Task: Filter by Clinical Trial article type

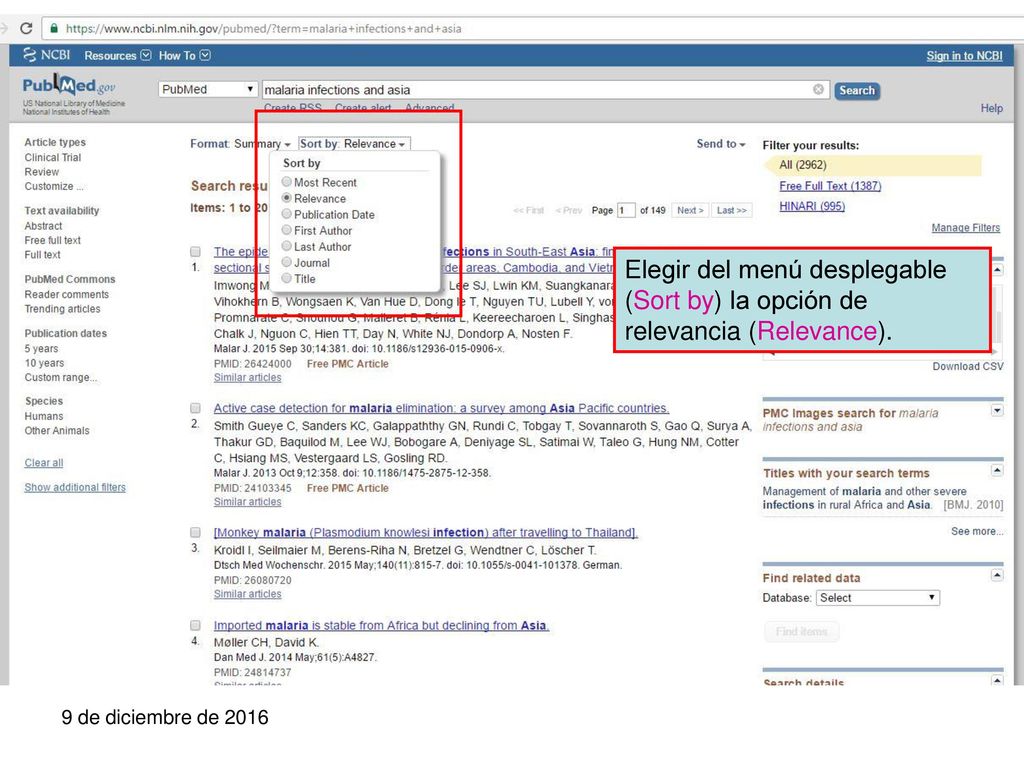Action: (x=52, y=157)
